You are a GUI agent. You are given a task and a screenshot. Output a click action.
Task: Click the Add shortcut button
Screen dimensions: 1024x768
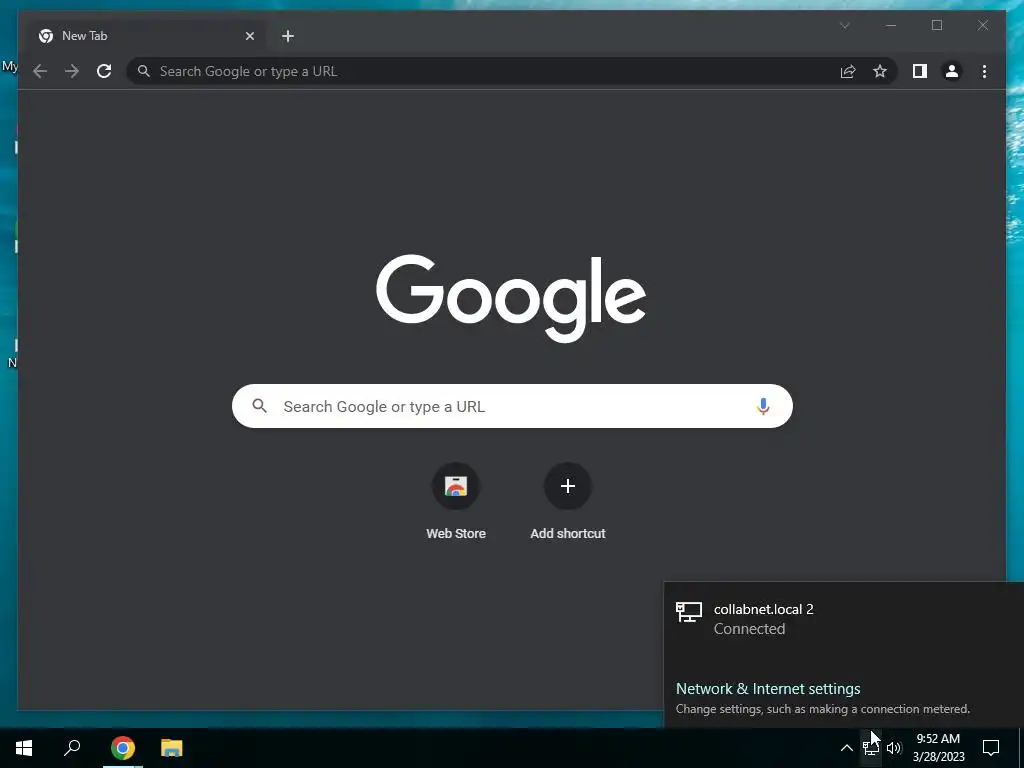[568, 502]
